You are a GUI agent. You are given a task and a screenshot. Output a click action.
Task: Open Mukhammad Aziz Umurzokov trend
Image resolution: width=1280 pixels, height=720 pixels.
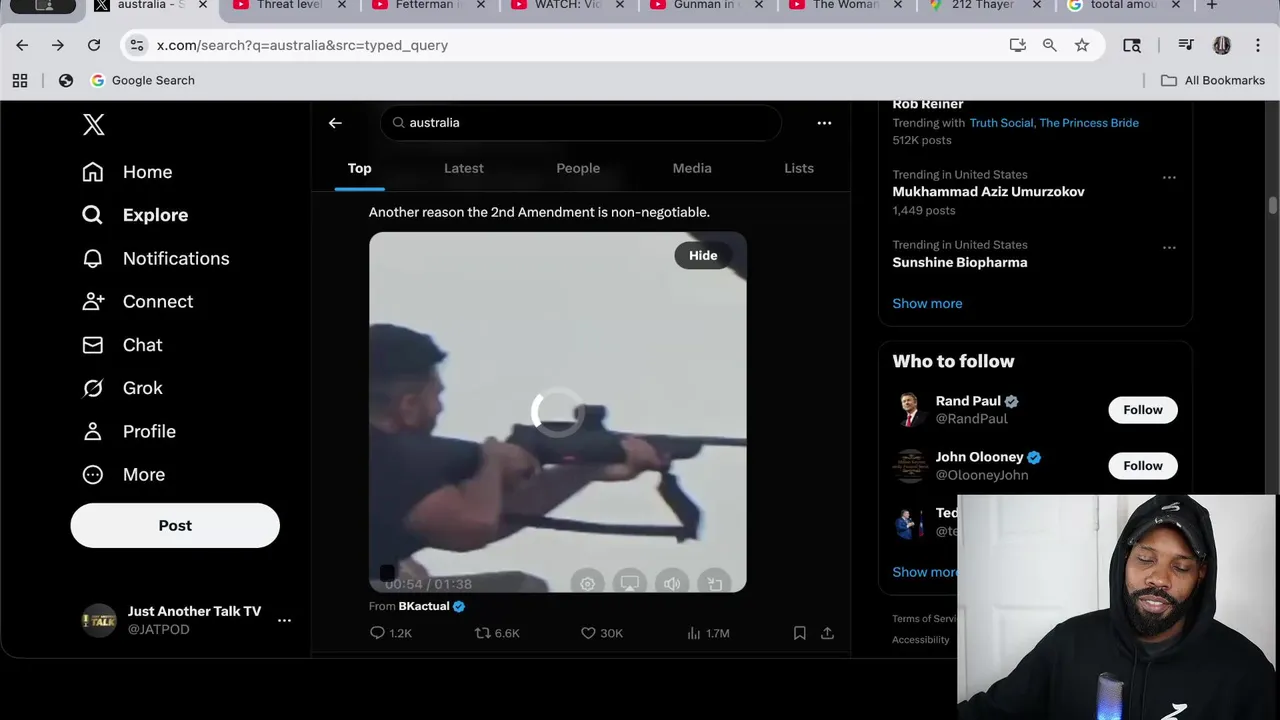coord(988,192)
